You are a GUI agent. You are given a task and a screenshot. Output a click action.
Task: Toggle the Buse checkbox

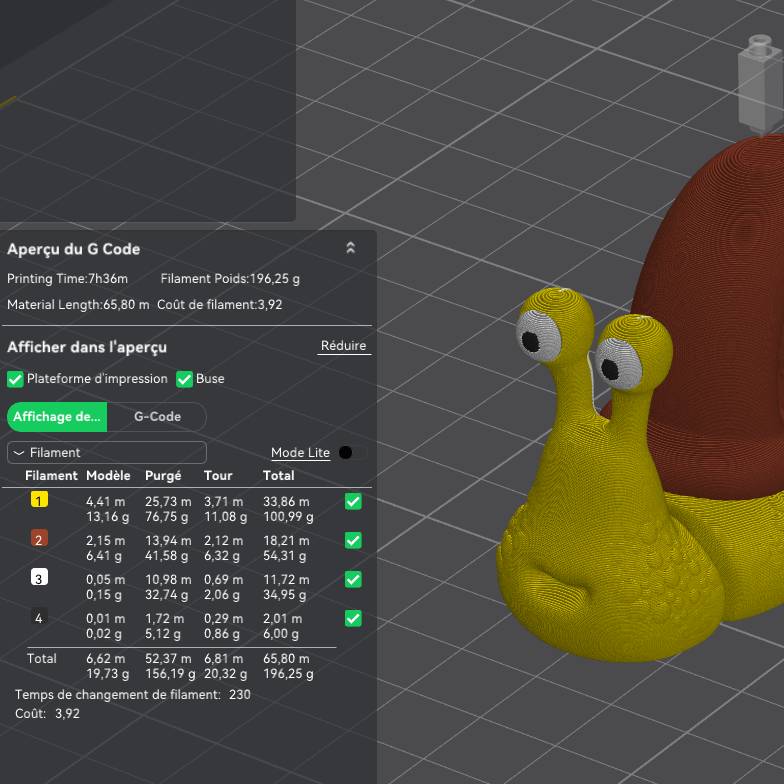[x=184, y=379]
